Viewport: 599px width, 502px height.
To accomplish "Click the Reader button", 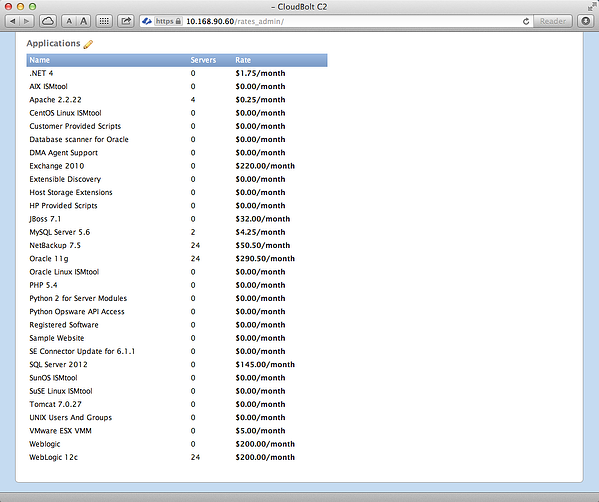I will coord(553,21).
